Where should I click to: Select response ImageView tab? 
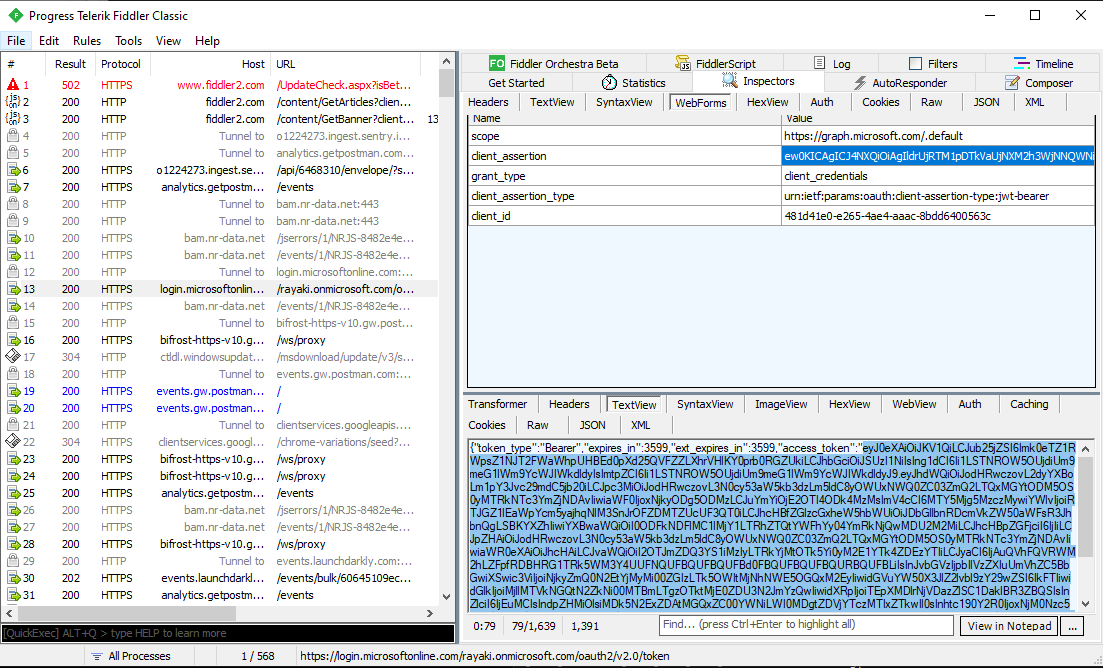click(781, 404)
